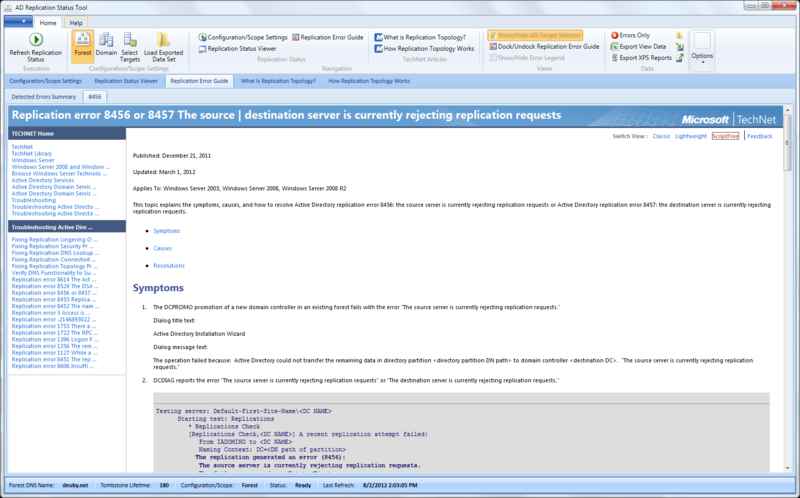800x498 pixels.
Task: Open Replication error 8614 sidebar link
Action: [x=54, y=280]
